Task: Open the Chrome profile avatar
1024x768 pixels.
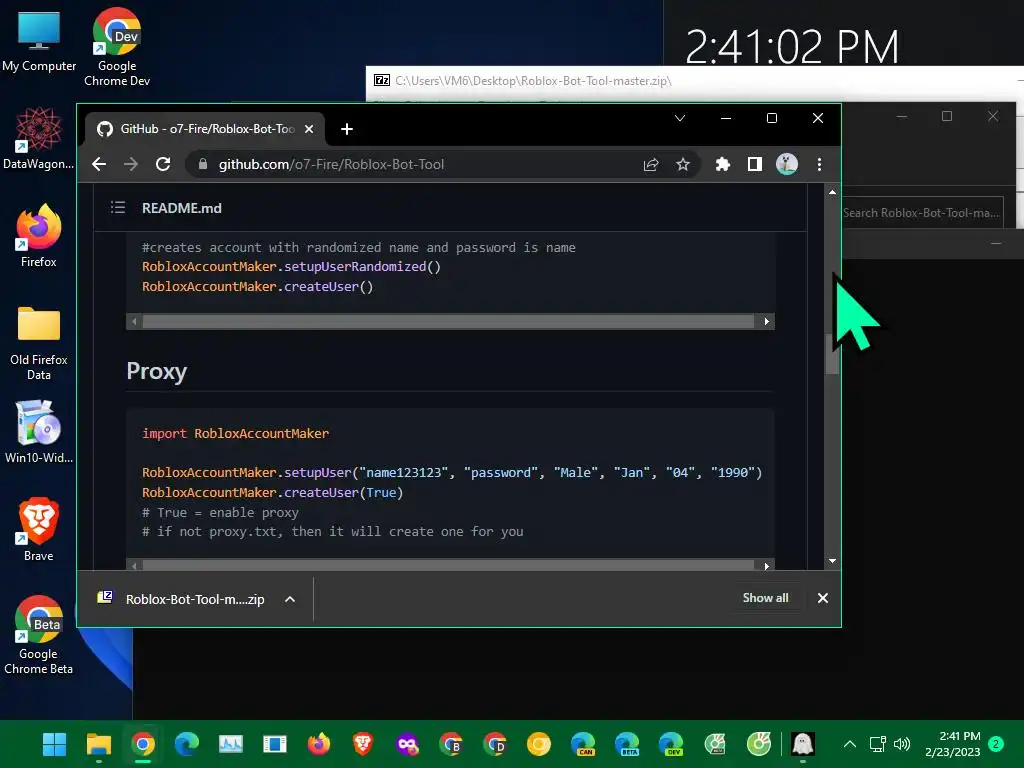Action: (x=786, y=165)
